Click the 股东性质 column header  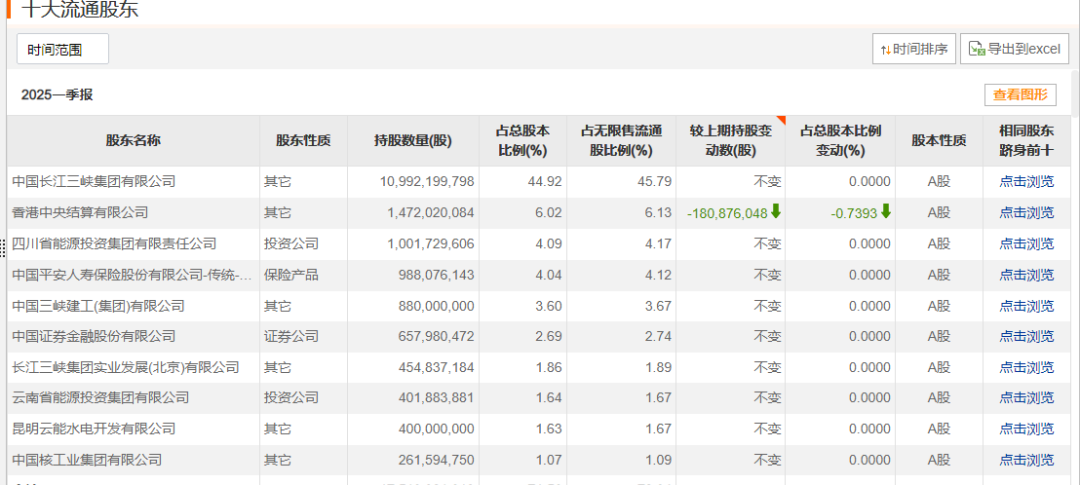click(304, 141)
